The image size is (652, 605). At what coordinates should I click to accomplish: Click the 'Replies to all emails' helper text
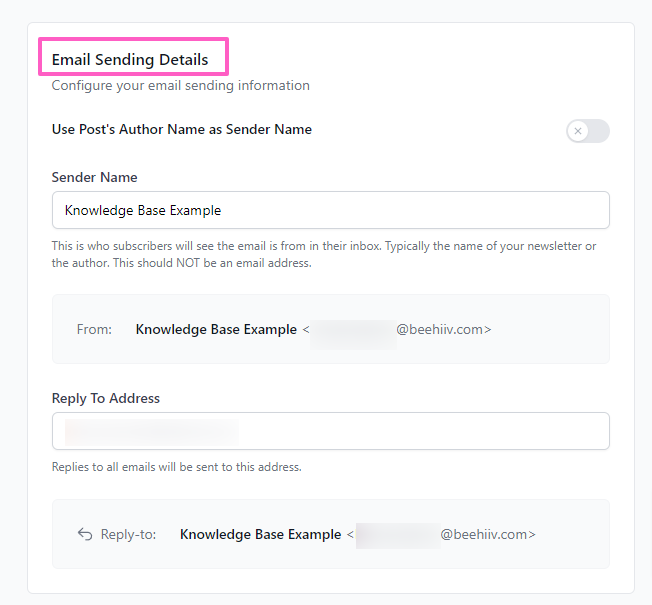176,466
